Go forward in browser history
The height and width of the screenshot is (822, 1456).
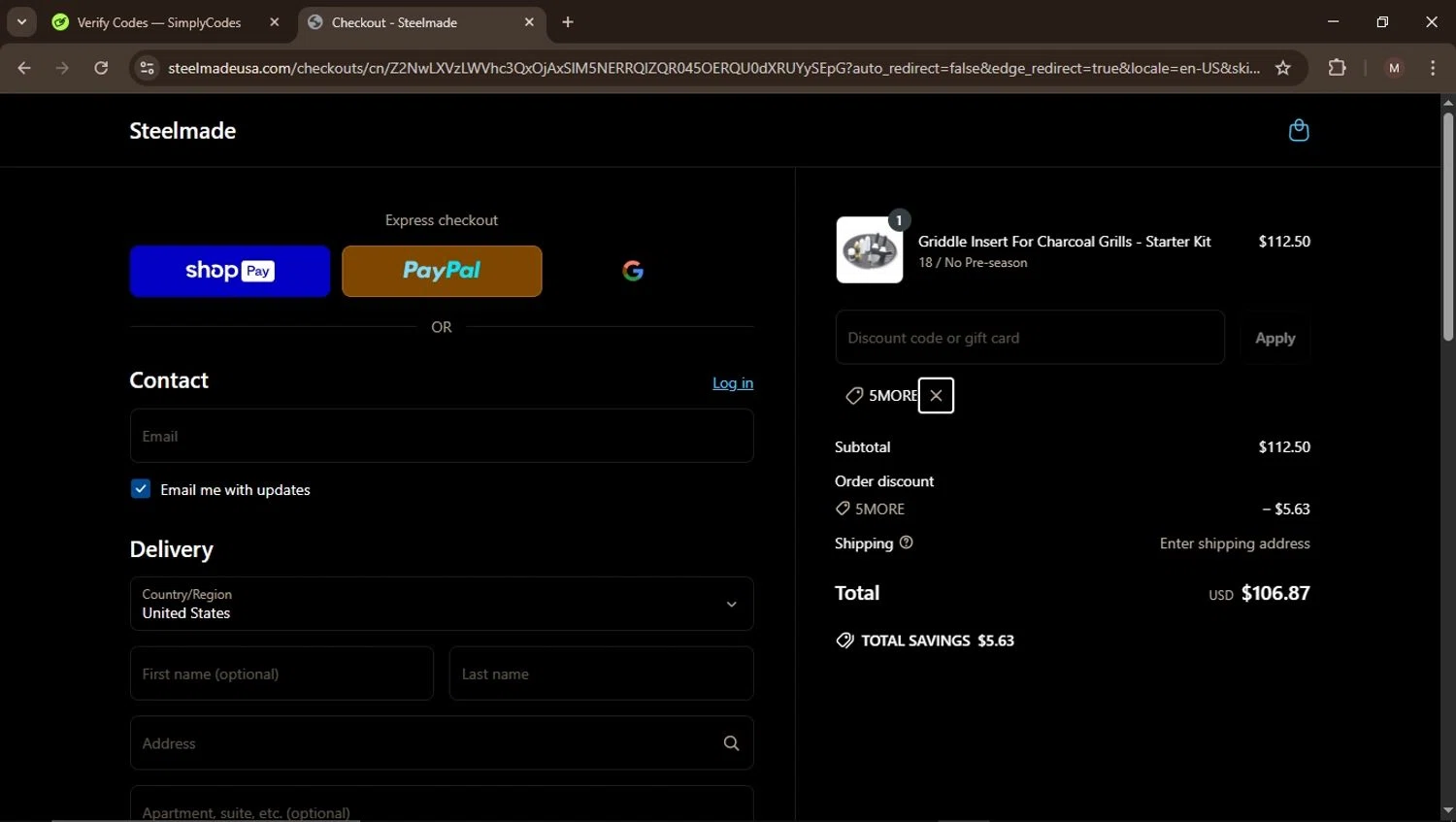(62, 68)
